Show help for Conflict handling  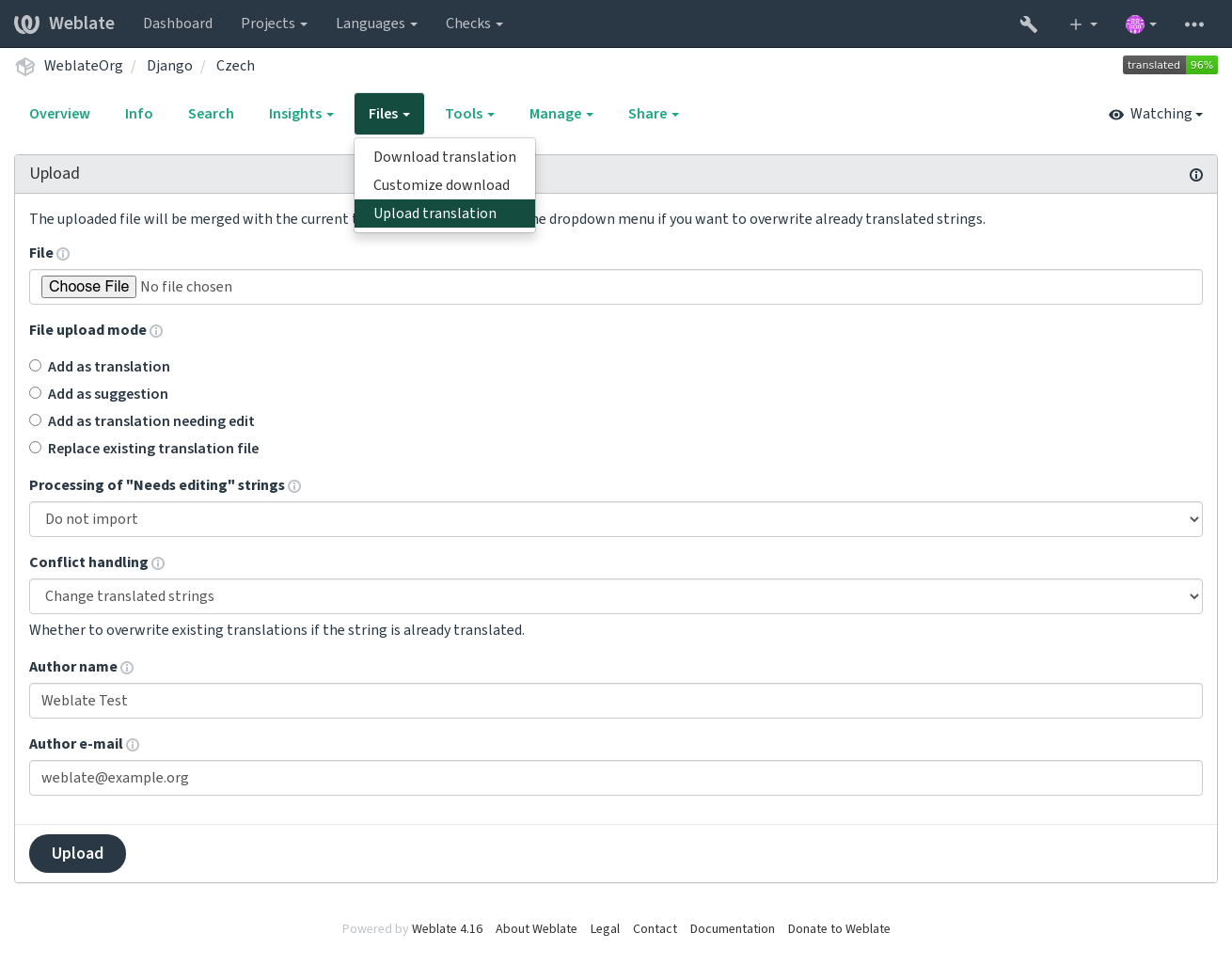pyautogui.click(x=158, y=563)
